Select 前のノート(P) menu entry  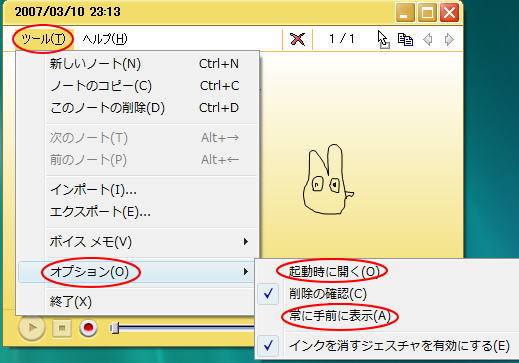pyautogui.click(x=137, y=160)
